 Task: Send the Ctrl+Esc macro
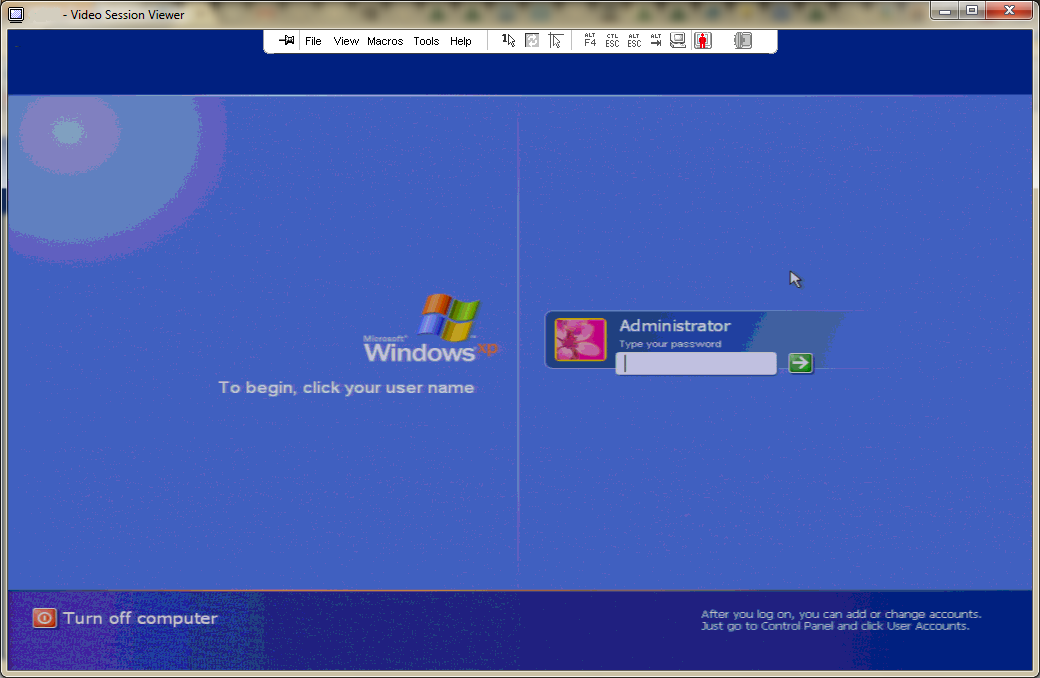click(x=612, y=40)
